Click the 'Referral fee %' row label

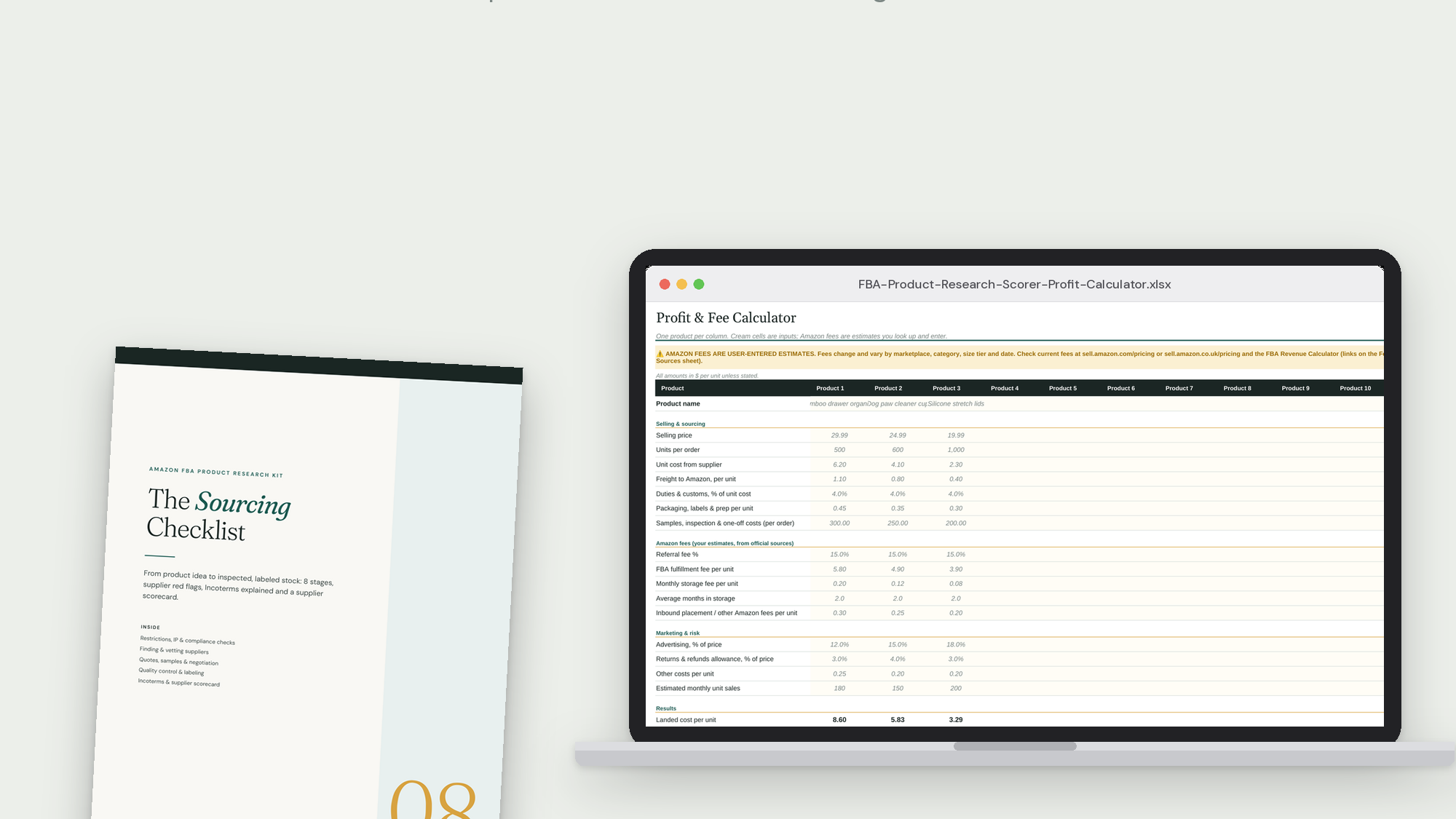click(676, 555)
